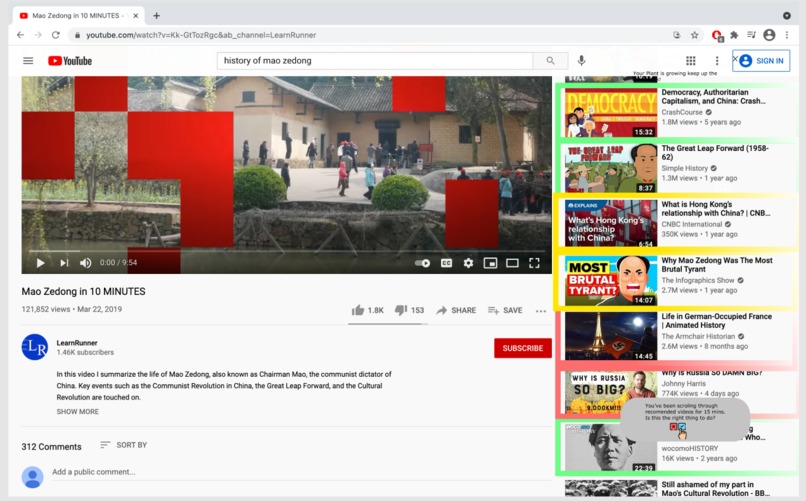Subscribe to the LearnRunner channel

pyautogui.click(x=523, y=348)
